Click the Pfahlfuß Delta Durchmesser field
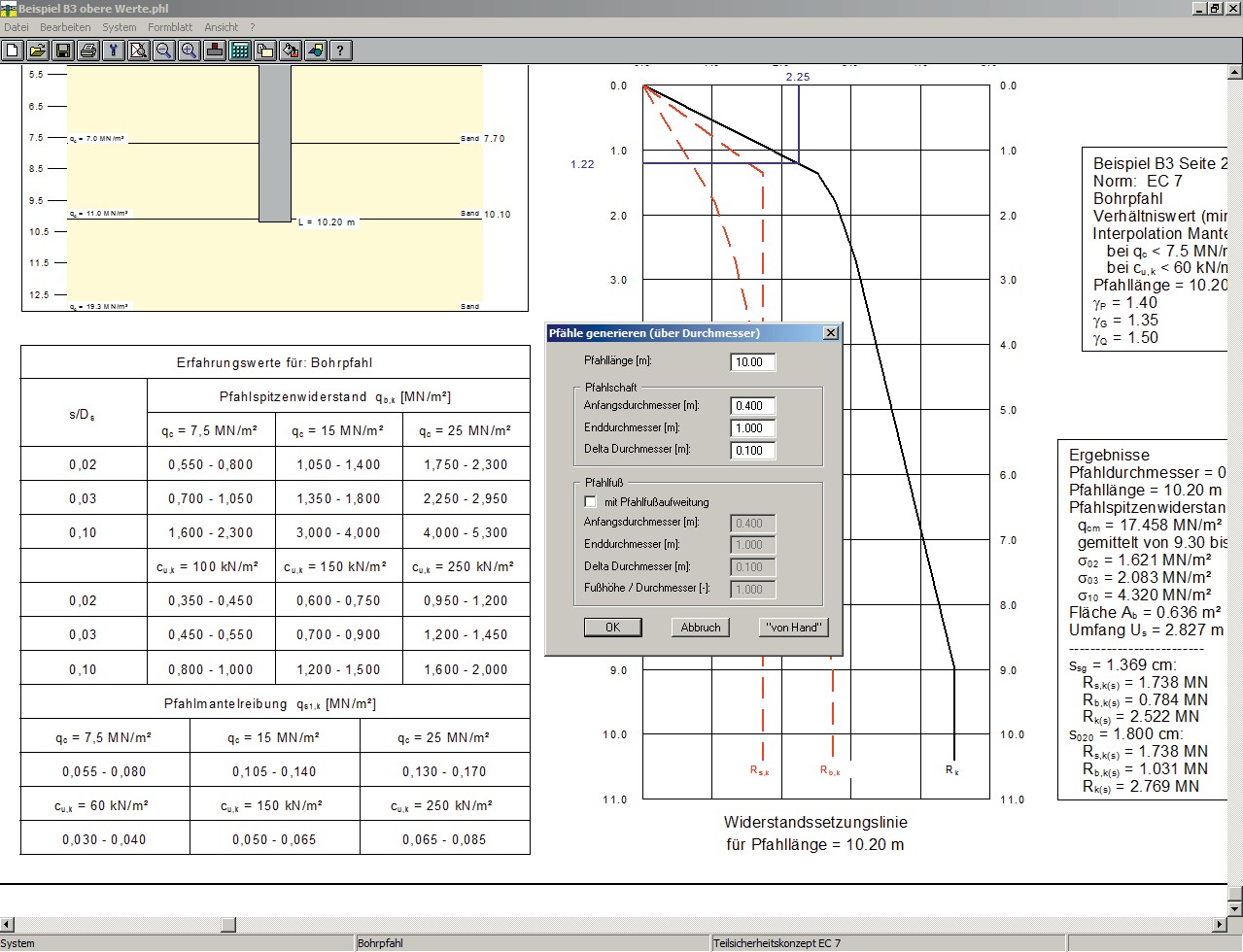The height and width of the screenshot is (952, 1243). (x=753, y=567)
